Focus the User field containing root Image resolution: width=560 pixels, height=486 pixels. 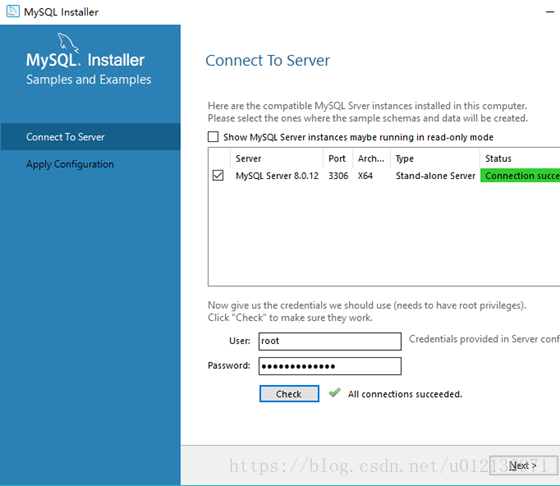click(330, 341)
